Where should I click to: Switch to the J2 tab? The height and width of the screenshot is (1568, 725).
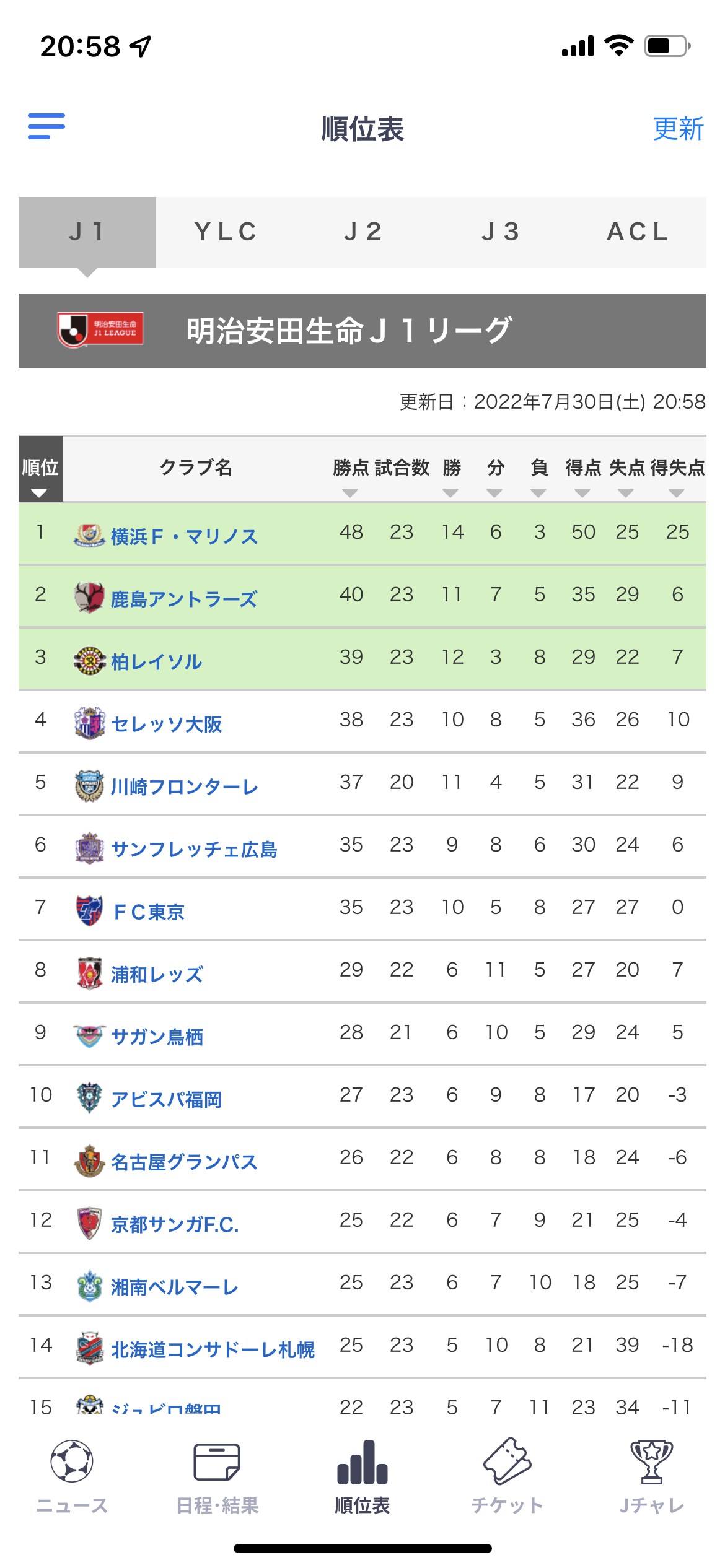click(x=362, y=232)
